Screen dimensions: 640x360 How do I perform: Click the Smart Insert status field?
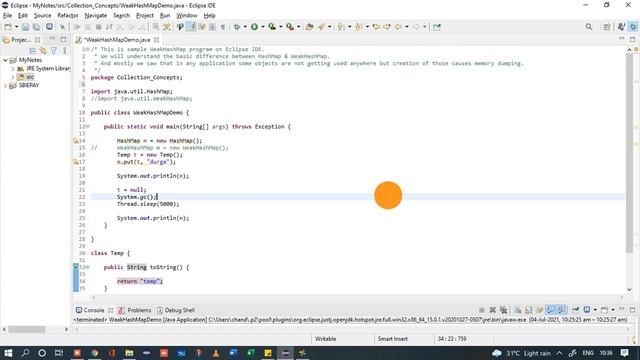pos(392,339)
